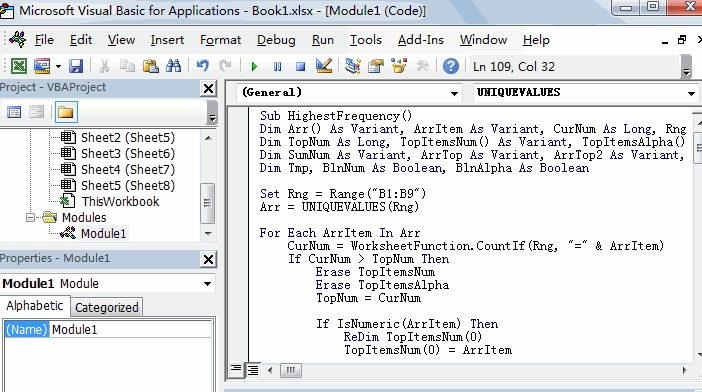The width and height of the screenshot is (702, 392).
Task: Open the Run menu
Action: pyautogui.click(x=323, y=40)
